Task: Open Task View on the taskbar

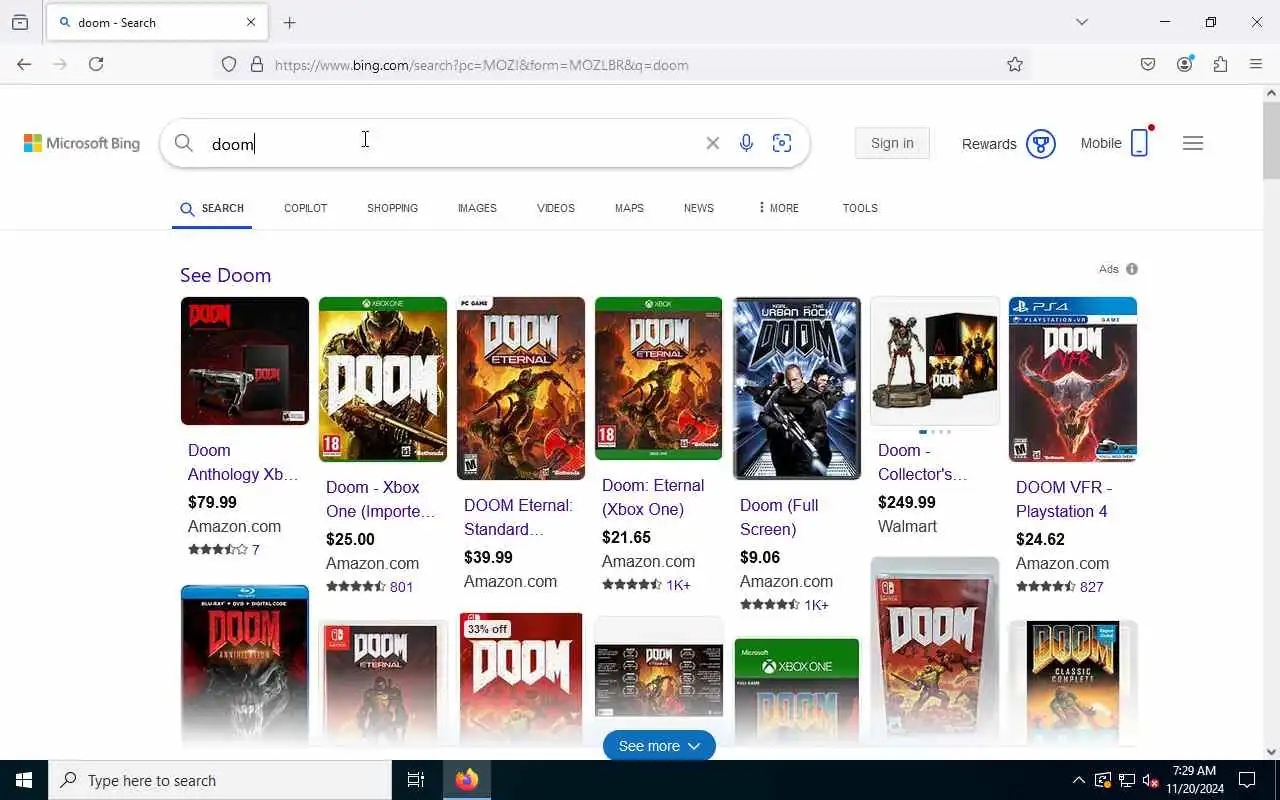Action: [416, 780]
